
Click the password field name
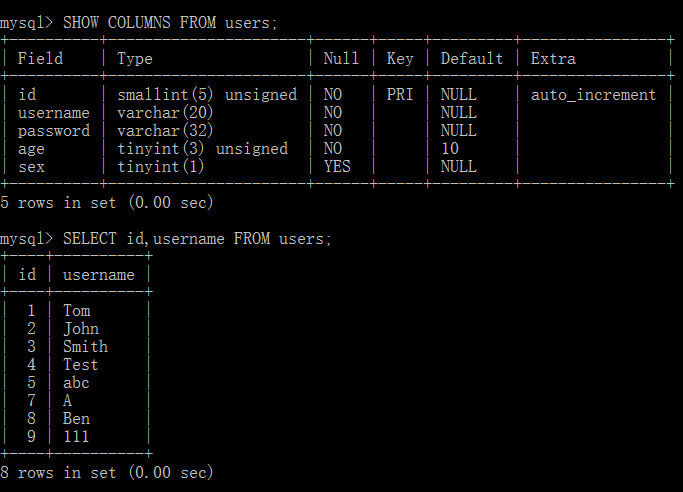[54, 131]
